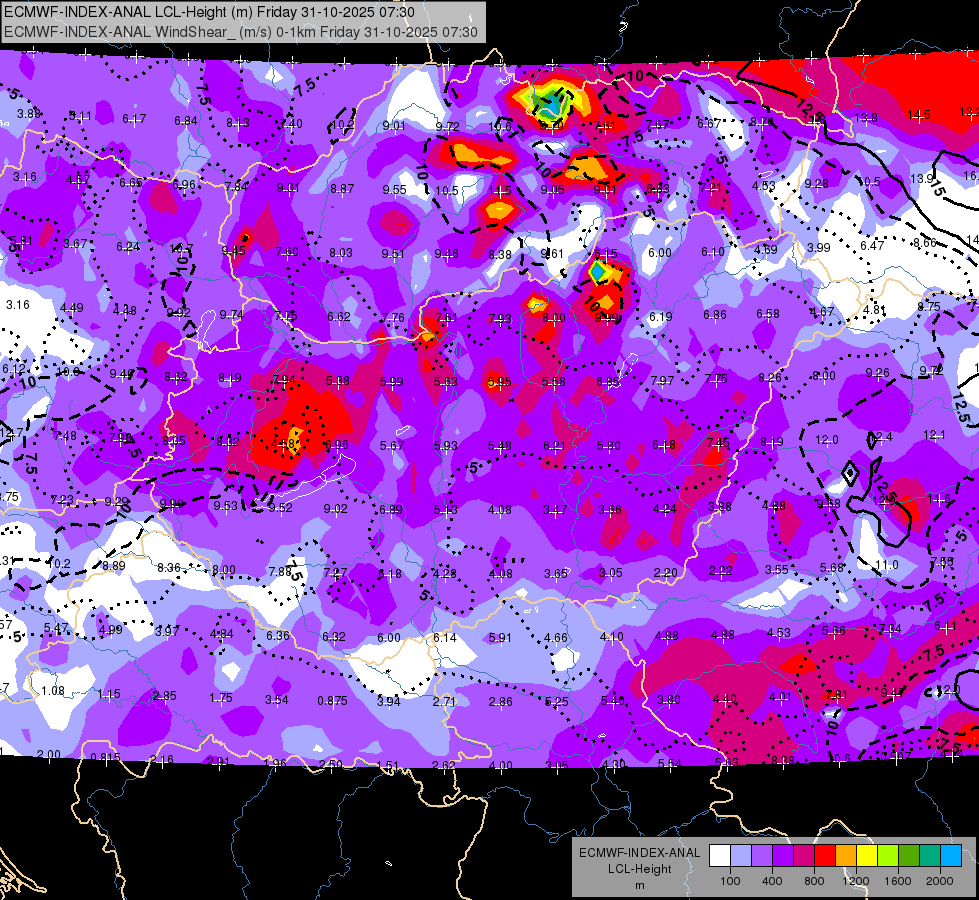979x900 pixels.
Task: Click the 'WindShear_ (m/s) 0-1km' header line
Action: point(241,32)
